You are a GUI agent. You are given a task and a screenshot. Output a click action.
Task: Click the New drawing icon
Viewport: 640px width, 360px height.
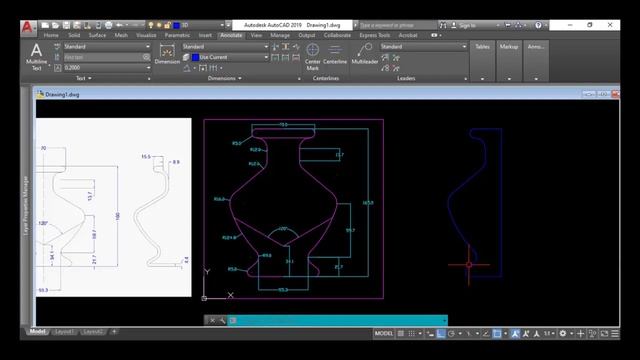coord(45,25)
